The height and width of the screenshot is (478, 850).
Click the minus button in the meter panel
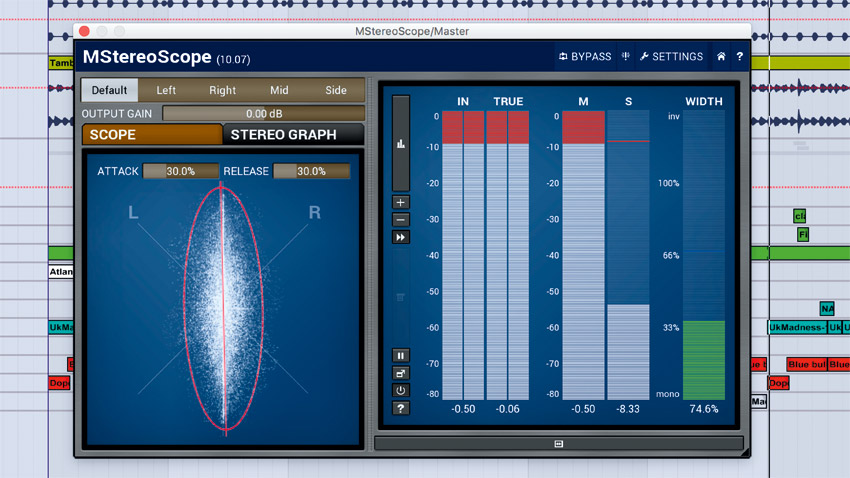[401, 220]
